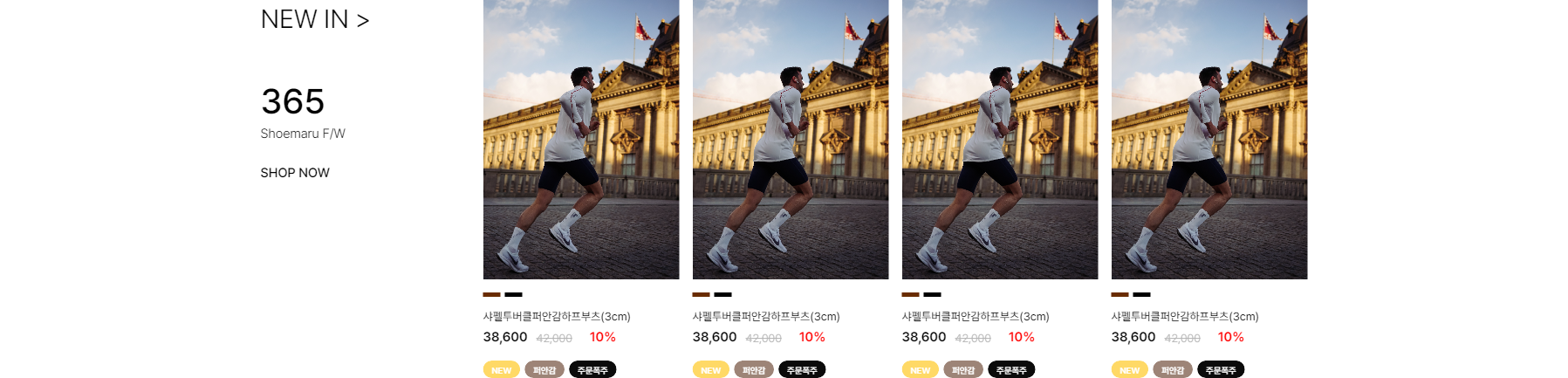Click the black 주문폭주 badge on third product
The image size is (1568, 378).
coord(1011,370)
